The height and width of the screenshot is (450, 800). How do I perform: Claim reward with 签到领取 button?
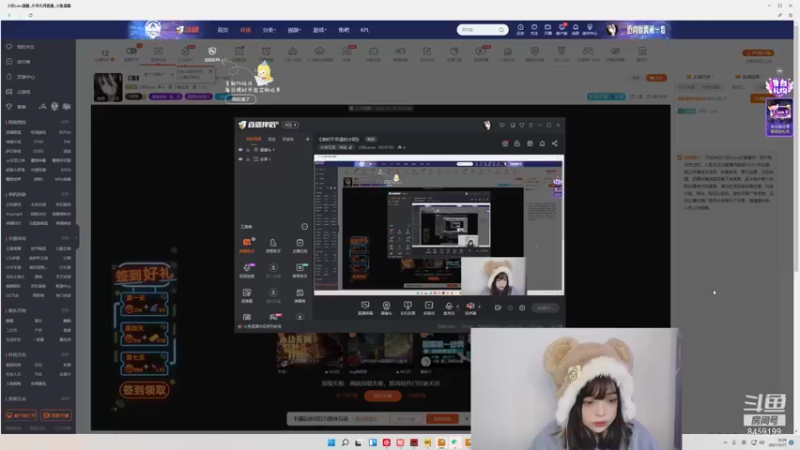click(x=144, y=390)
